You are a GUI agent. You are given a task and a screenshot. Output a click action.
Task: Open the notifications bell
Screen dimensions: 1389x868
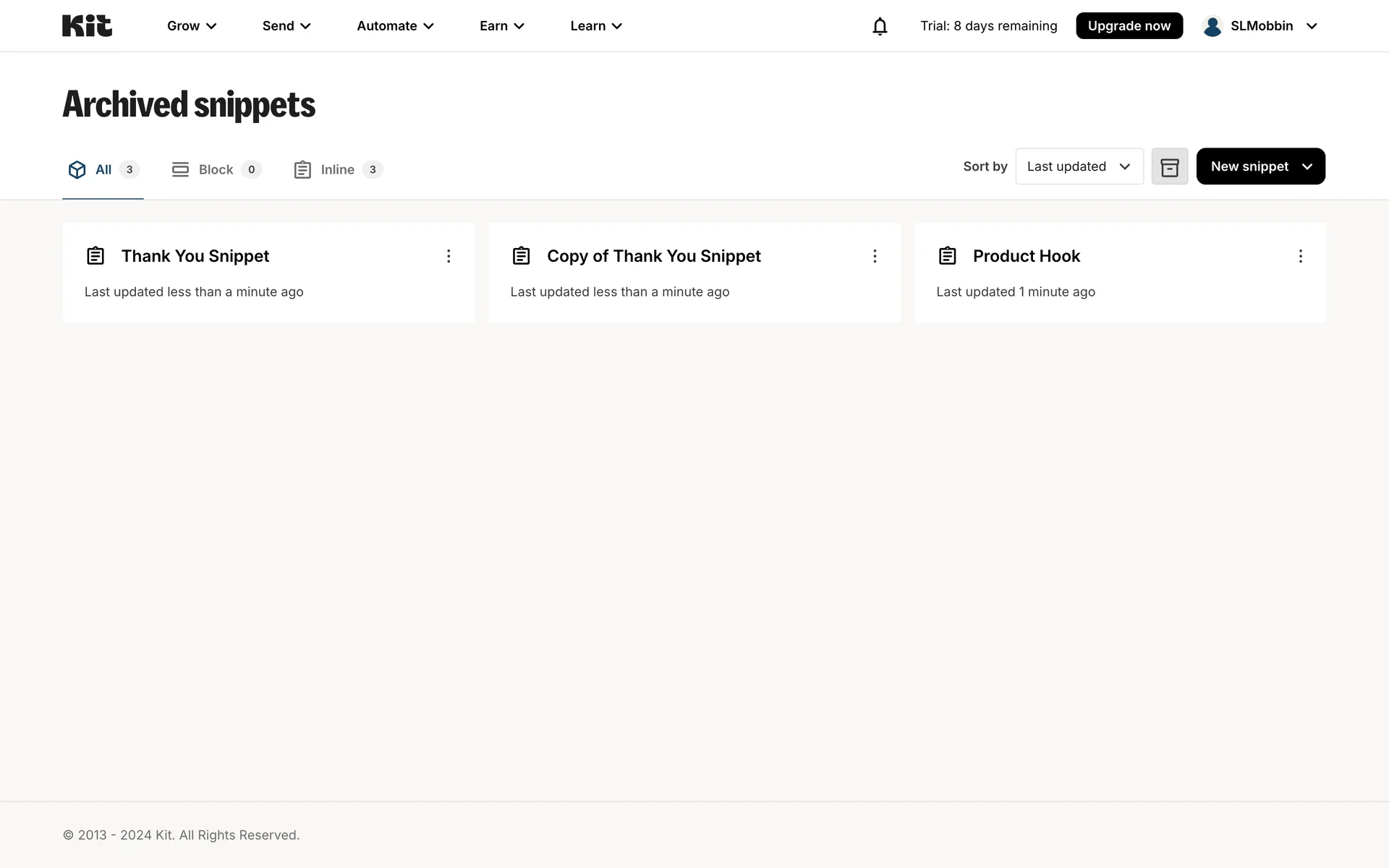[880, 26]
